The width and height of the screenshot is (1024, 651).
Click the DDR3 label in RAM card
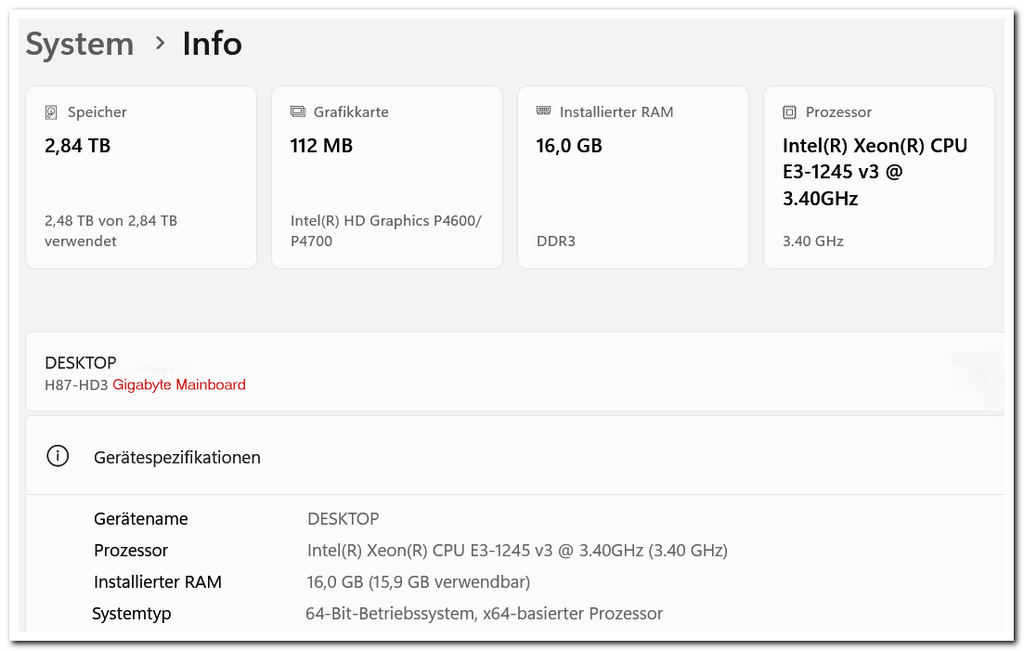coord(556,241)
